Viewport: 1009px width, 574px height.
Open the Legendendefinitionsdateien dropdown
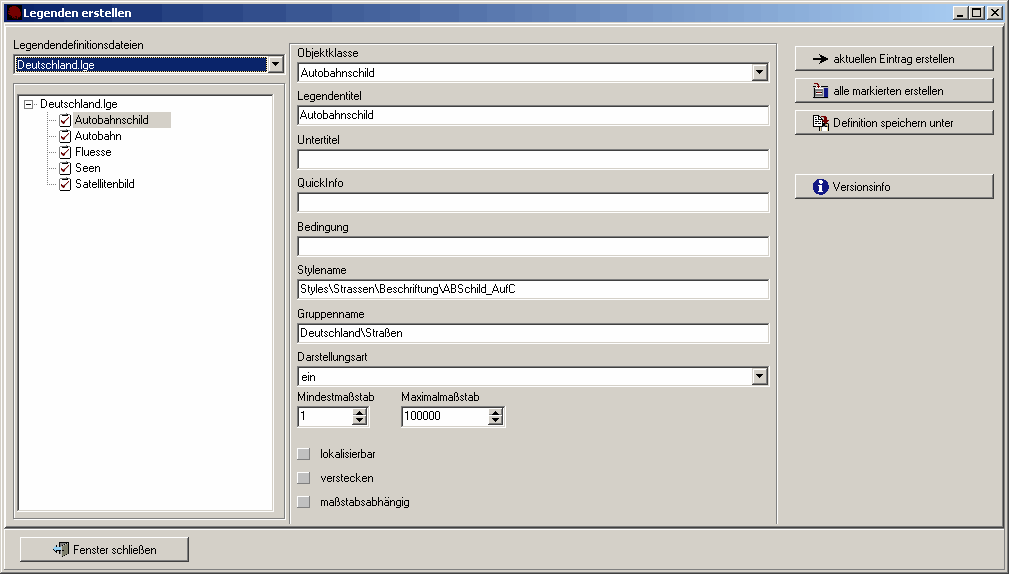point(275,65)
